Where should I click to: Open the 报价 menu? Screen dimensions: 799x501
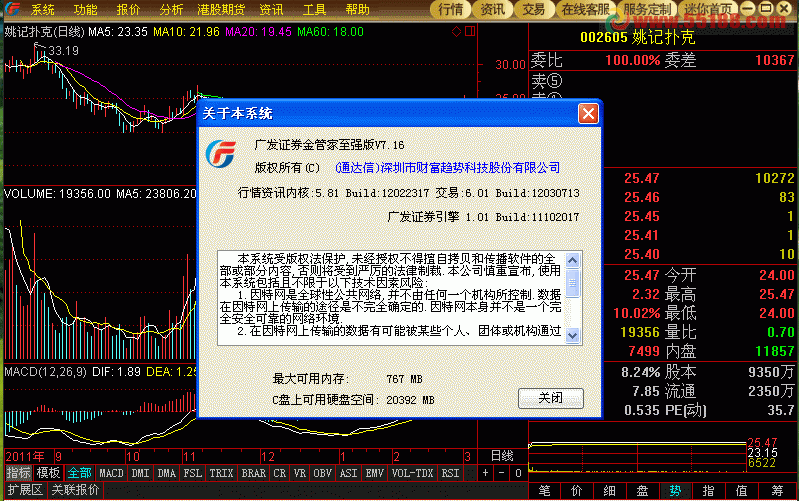(x=128, y=9)
